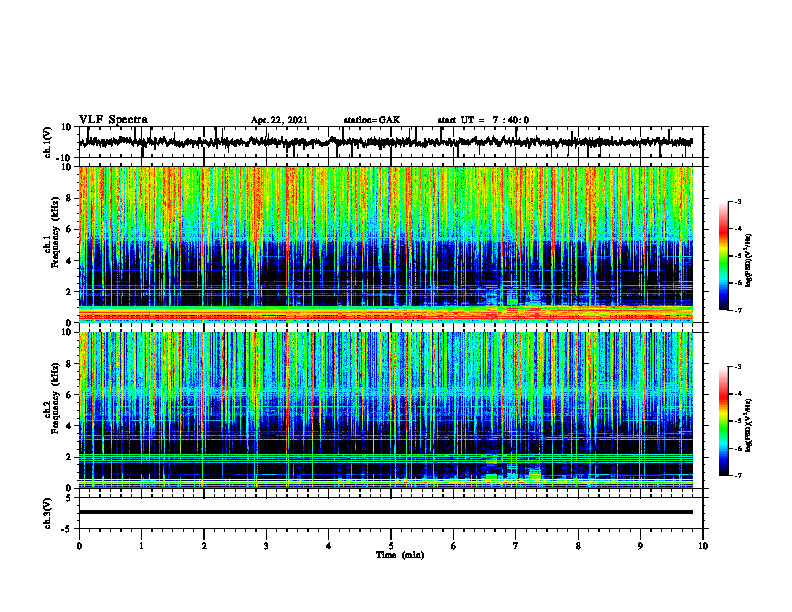Screen dimensions: 792x612
Task: Click the ch.2 PSD color scale bar
Action: (x=723, y=421)
